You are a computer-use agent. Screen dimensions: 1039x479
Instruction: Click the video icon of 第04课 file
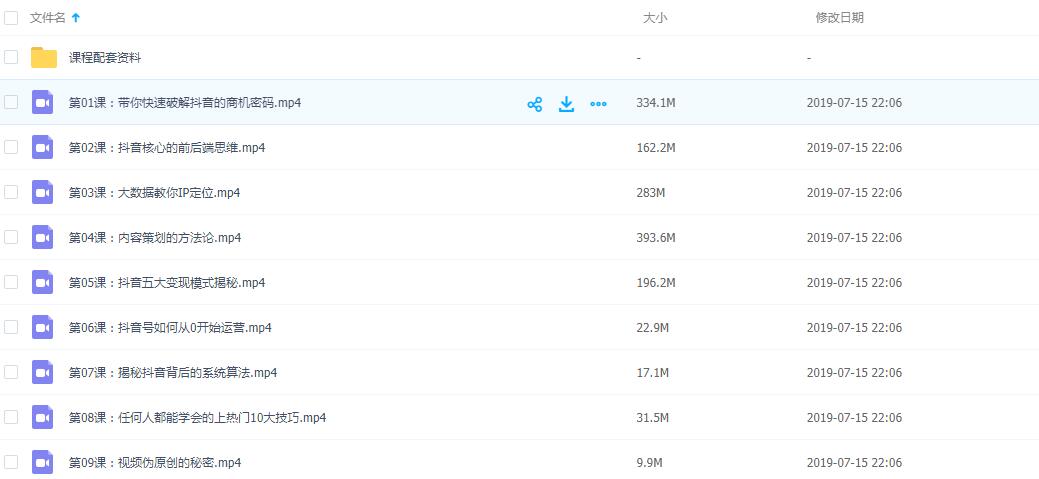tap(42, 238)
